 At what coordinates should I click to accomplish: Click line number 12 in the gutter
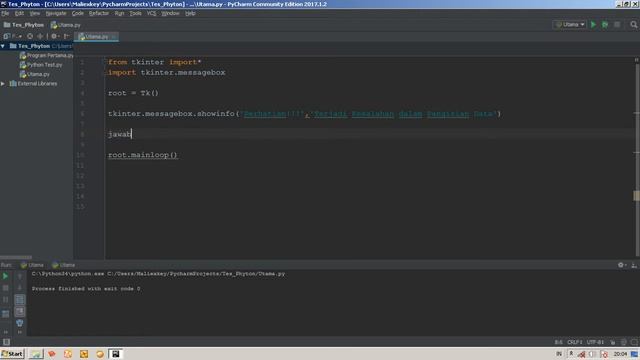click(x=80, y=176)
